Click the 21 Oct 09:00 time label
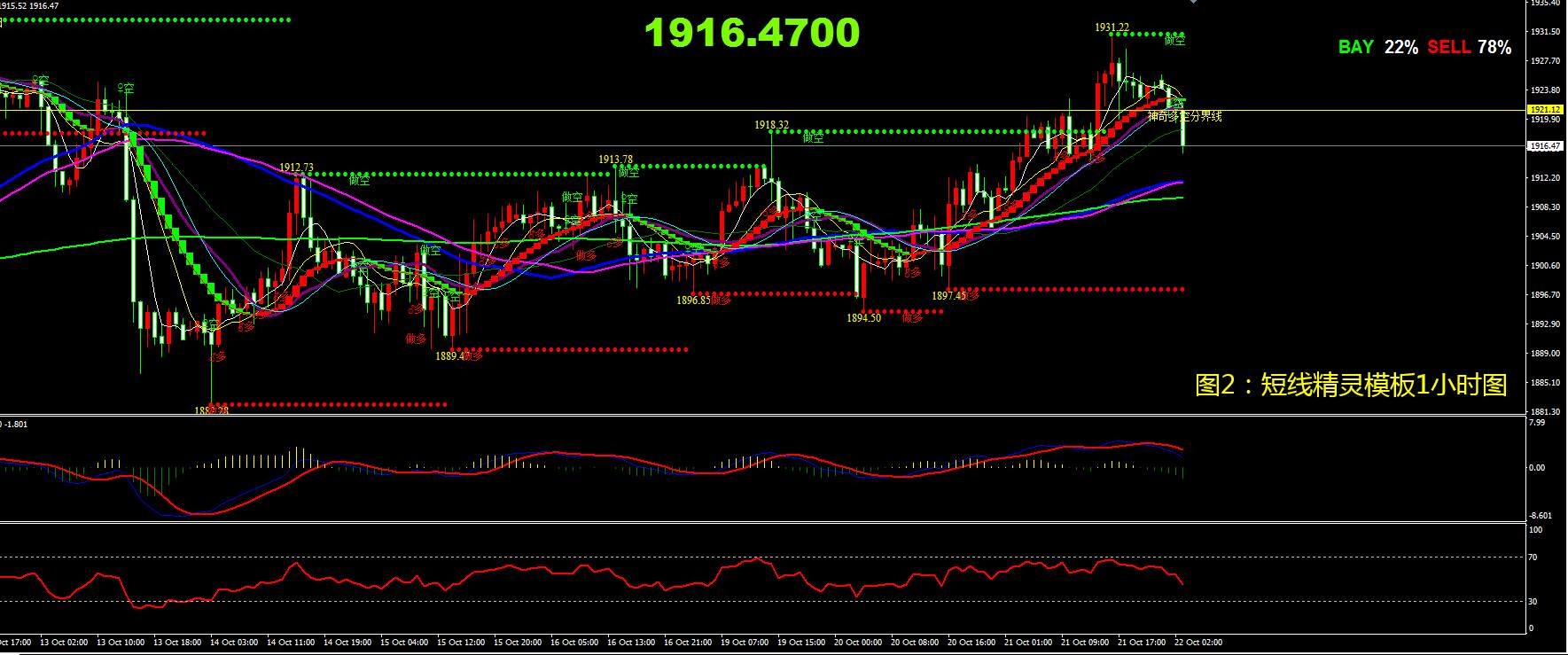 tap(1085, 643)
